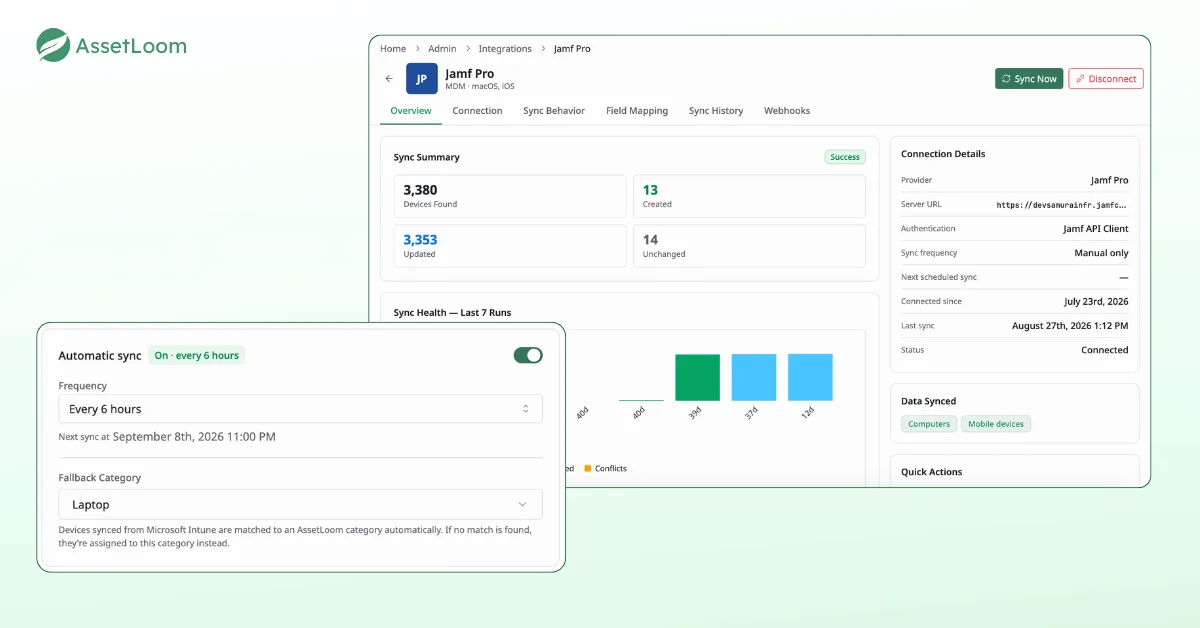The width and height of the screenshot is (1200, 628).
Task: Open the Integrations breadcrumb link
Action: 505,48
